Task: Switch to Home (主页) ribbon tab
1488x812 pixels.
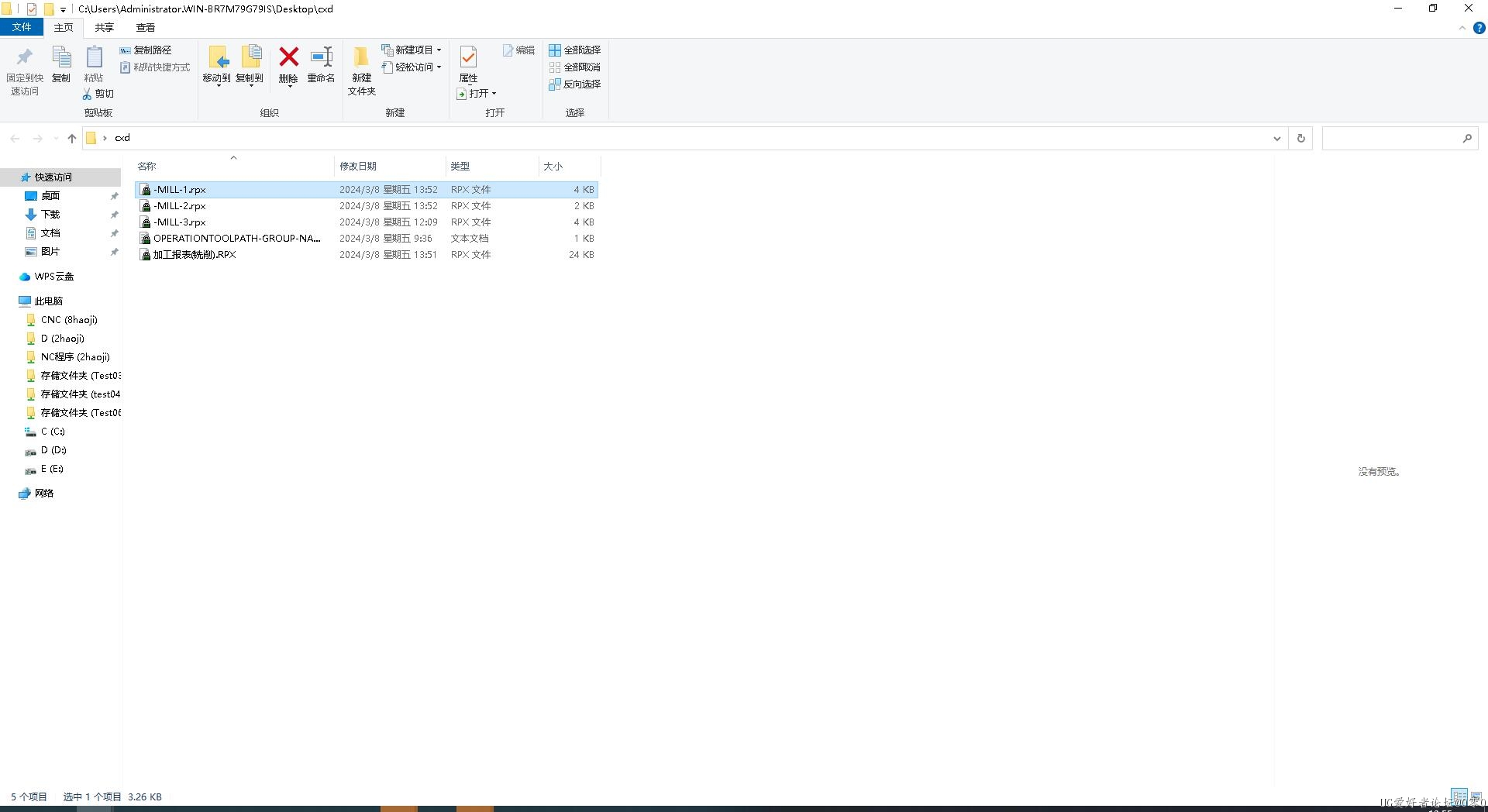Action: (64, 27)
